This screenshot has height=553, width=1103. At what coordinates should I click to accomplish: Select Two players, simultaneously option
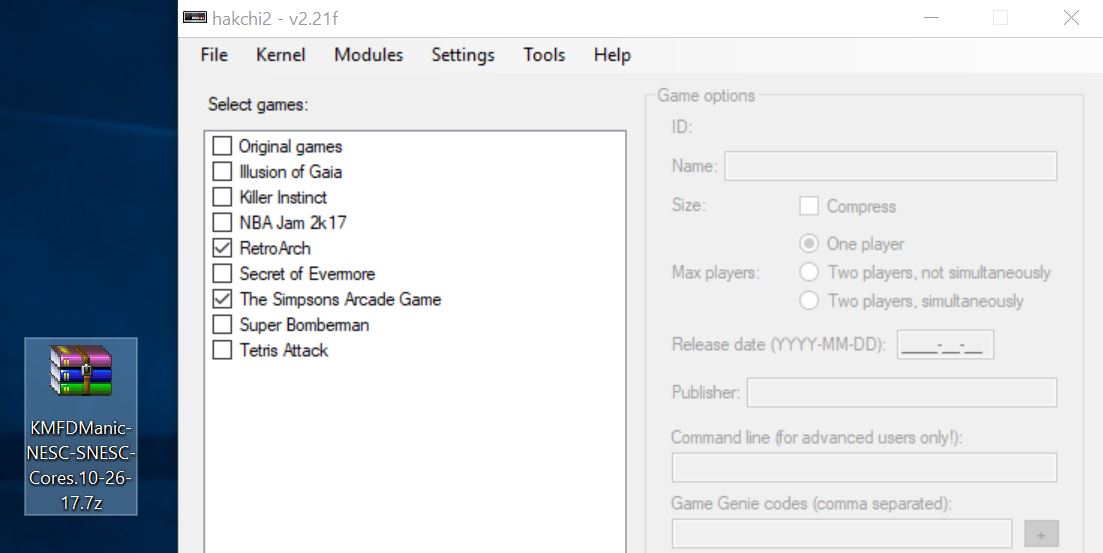[809, 301]
